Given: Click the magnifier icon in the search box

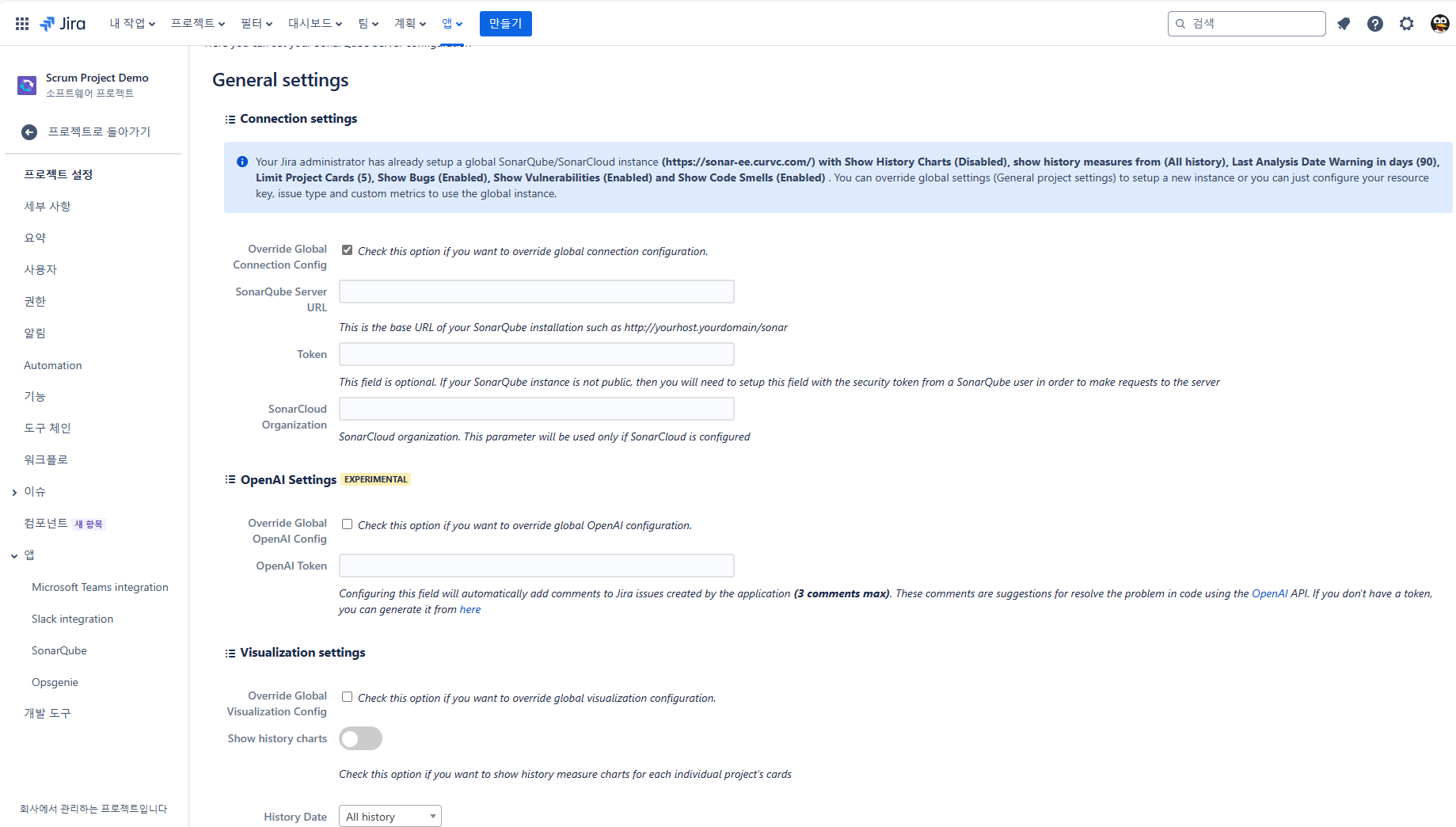Looking at the screenshot, I should point(1180,24).
